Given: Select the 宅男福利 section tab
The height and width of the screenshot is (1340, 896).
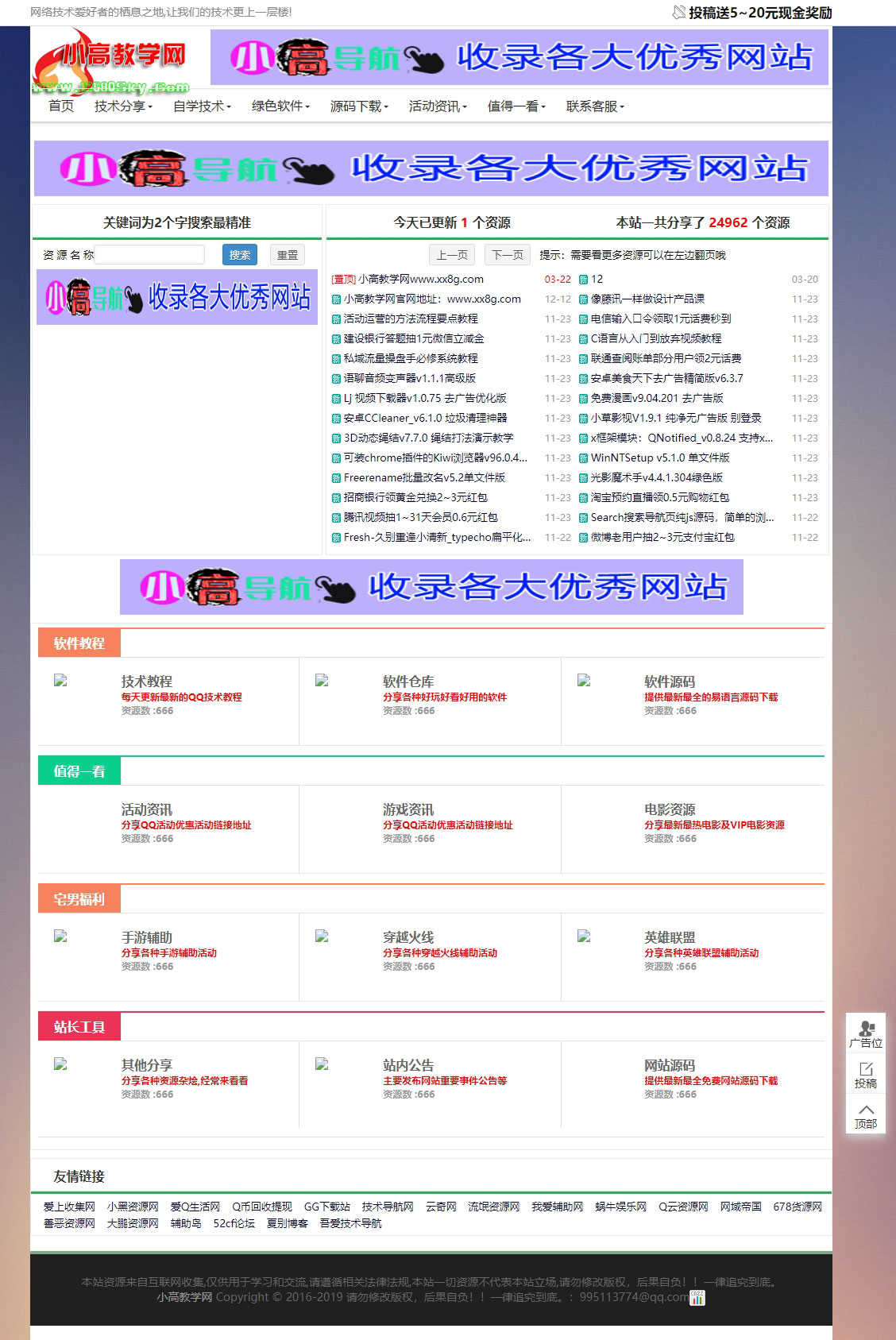Looking at the screenshot, I should click(79, 898).
